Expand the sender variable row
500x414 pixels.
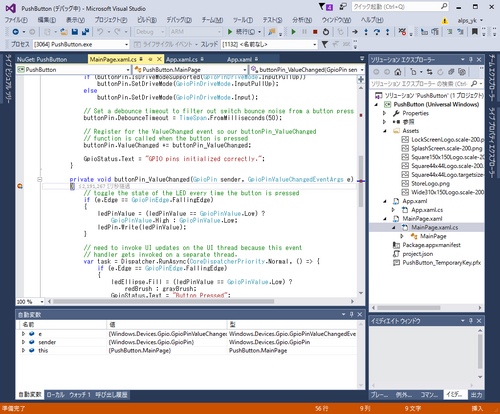(23, 342)
